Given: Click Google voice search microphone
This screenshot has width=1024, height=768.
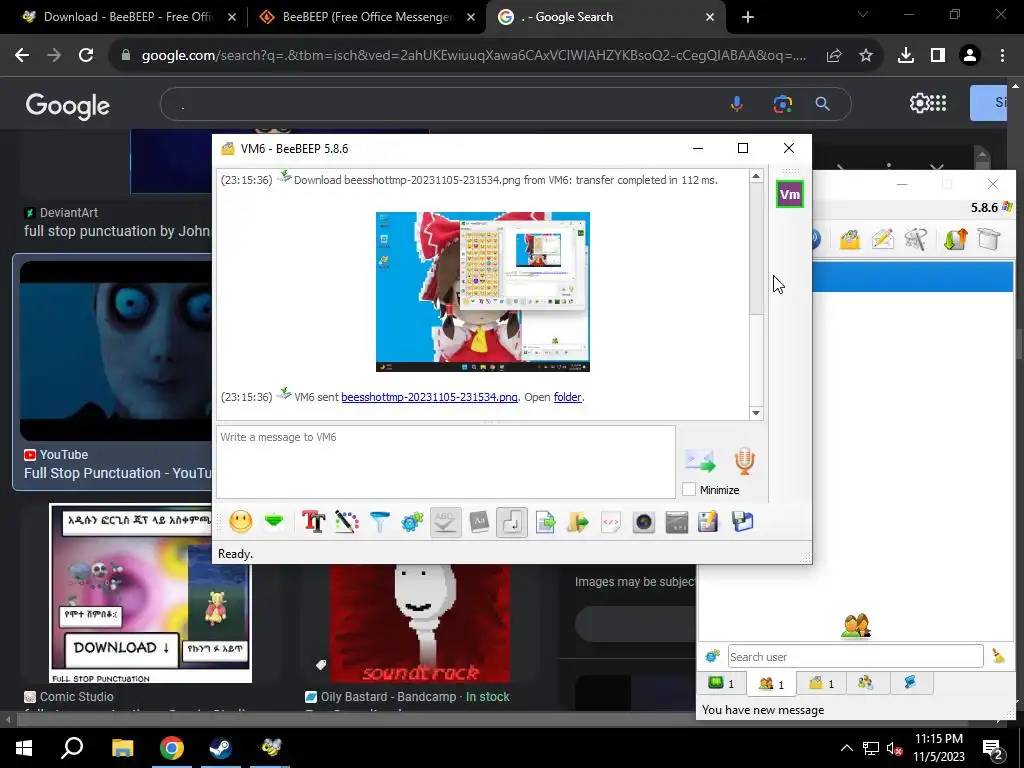Looking at the screenshot, I should 737,104.
